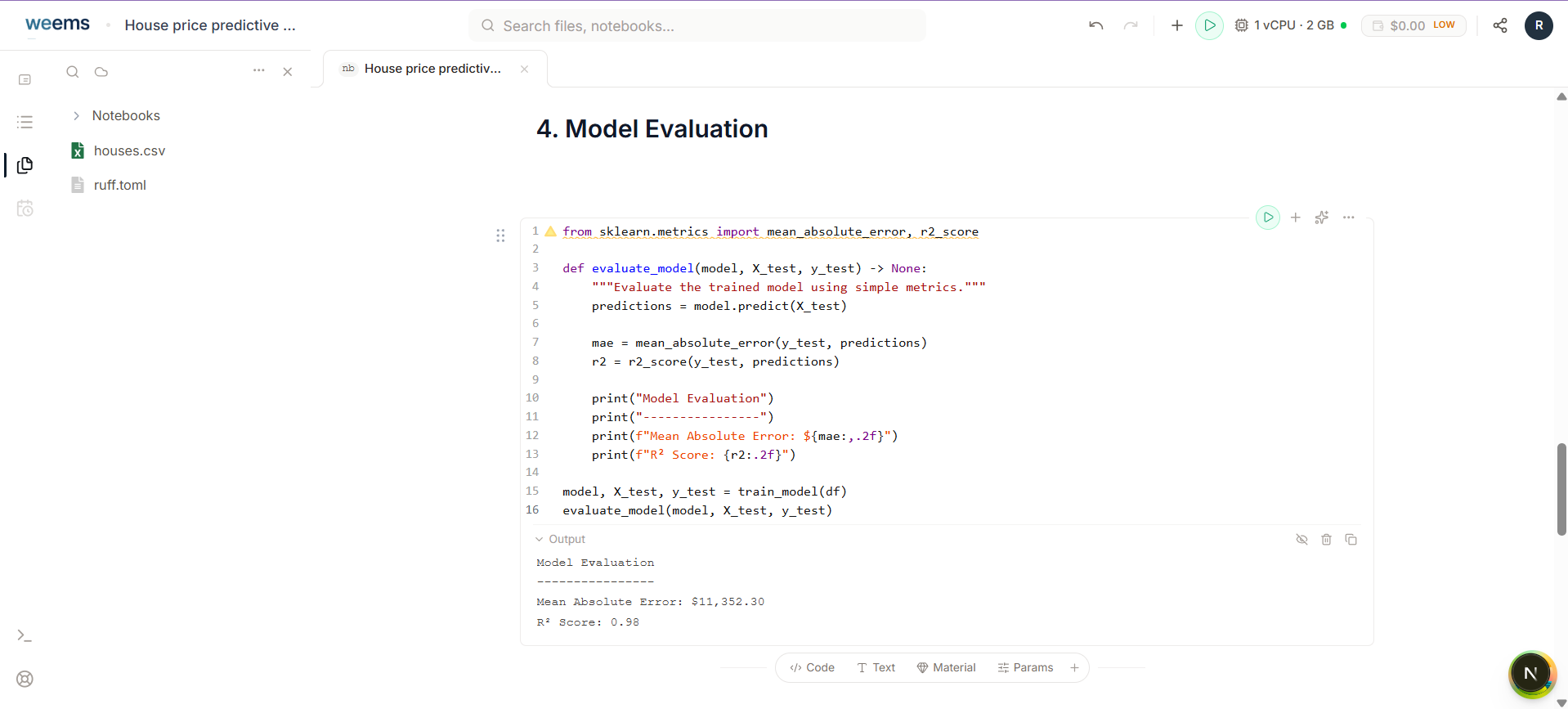Focus the Search files, notebooks field
The image size is (1568, 709).
pos(697,25)
